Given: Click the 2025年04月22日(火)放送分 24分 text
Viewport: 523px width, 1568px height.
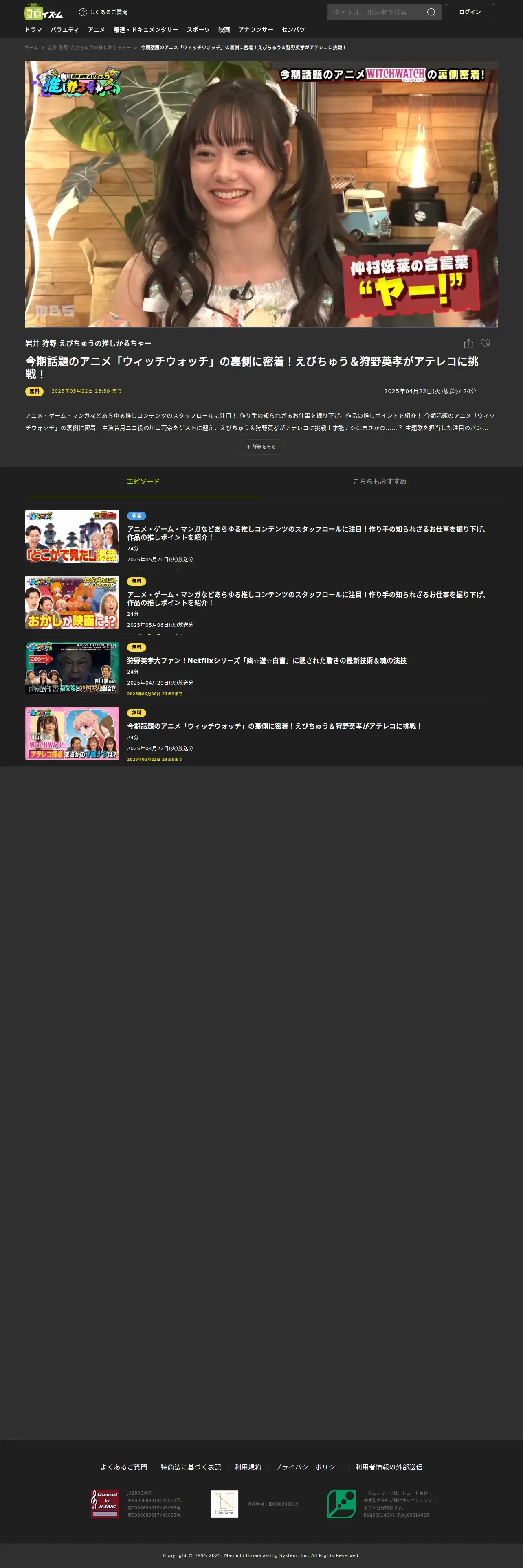Looking at the screenshot, I should (x=430, y=392).
